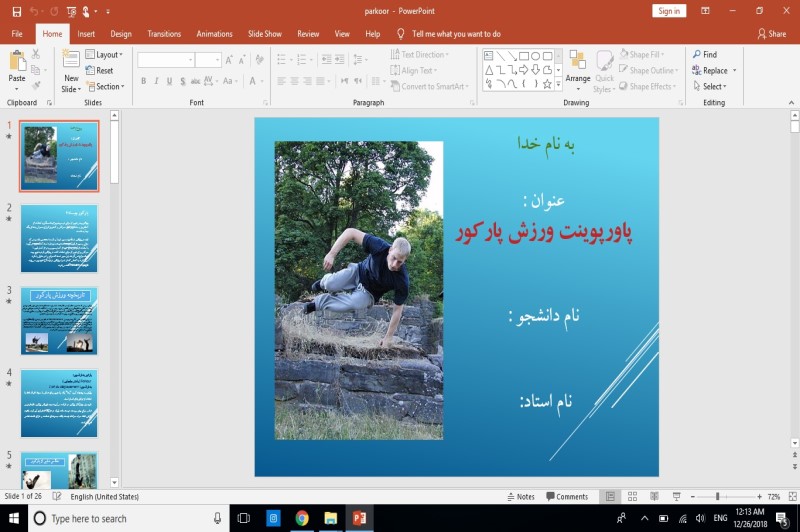Switch to the Insert tab
Viewport: 800px width, 532px height.
coord(86,34)
